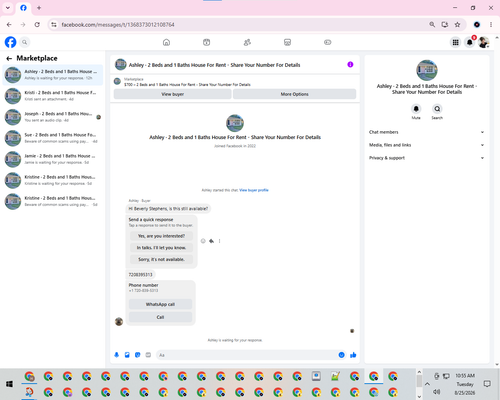Open the Sue conversation in the list

point(53,138)
